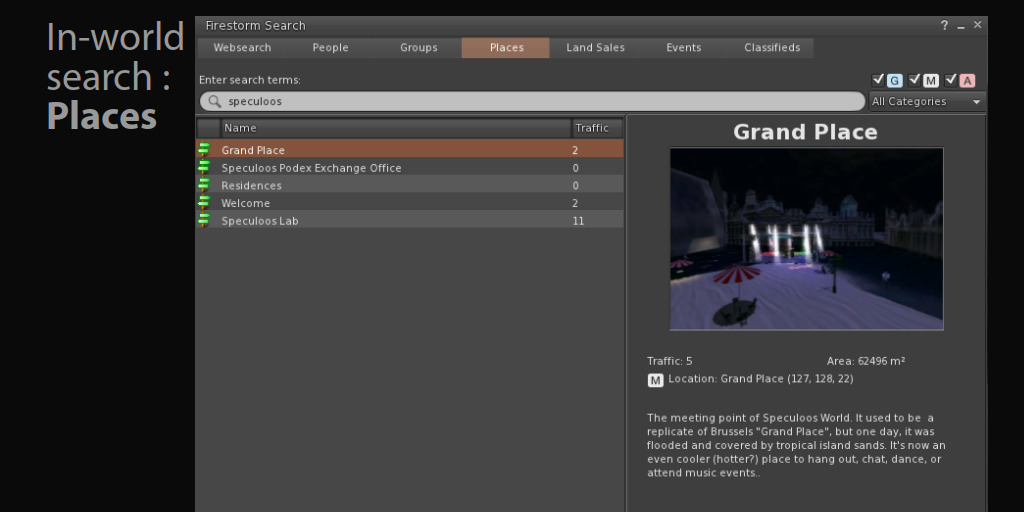Click the Location: Grand Place (127, 128, 22) text
This screenshot has height=512, width=1024.
(761, 379)
